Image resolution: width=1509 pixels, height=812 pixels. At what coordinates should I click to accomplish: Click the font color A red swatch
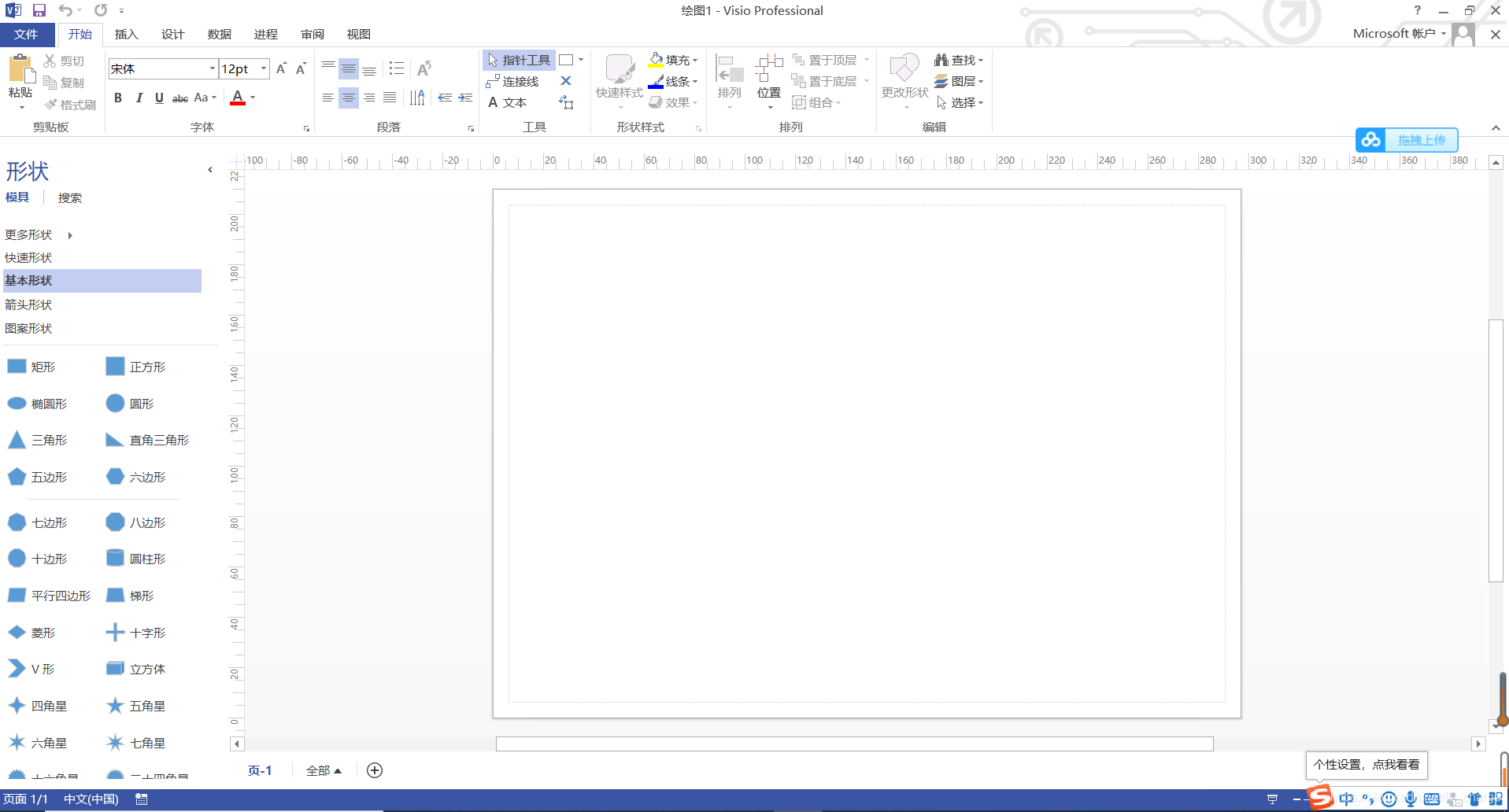[x=238, y=98]
